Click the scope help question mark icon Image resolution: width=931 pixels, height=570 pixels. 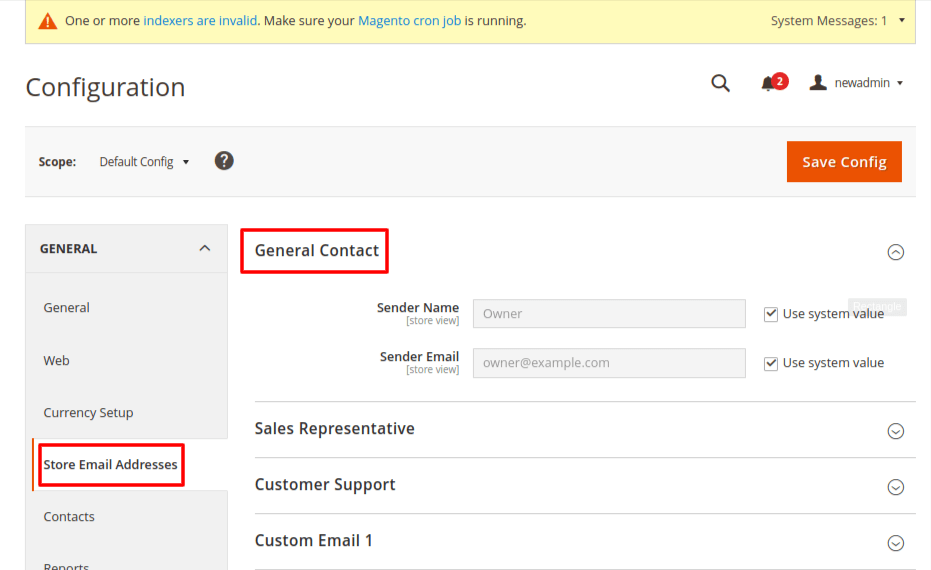224,161
